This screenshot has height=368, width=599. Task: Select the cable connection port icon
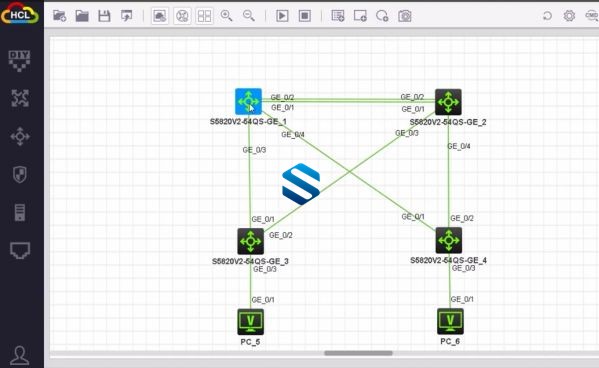20,251
